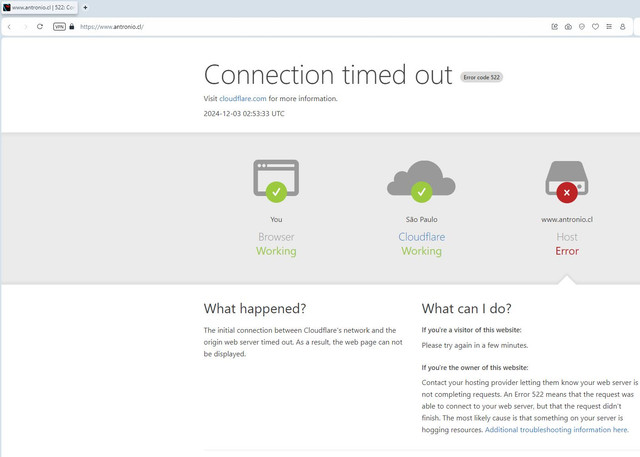Click the timestamp 2024-12-03 02:53:33 UTC
Viewport: 640px width, 457px height.
click(x=244, y=114)
